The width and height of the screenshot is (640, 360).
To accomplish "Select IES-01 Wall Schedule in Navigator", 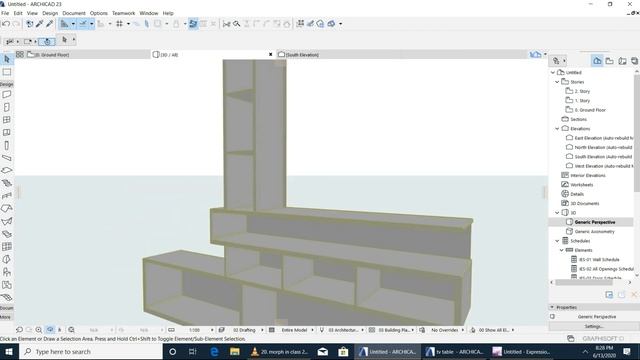I will click(x=599, y=260).
